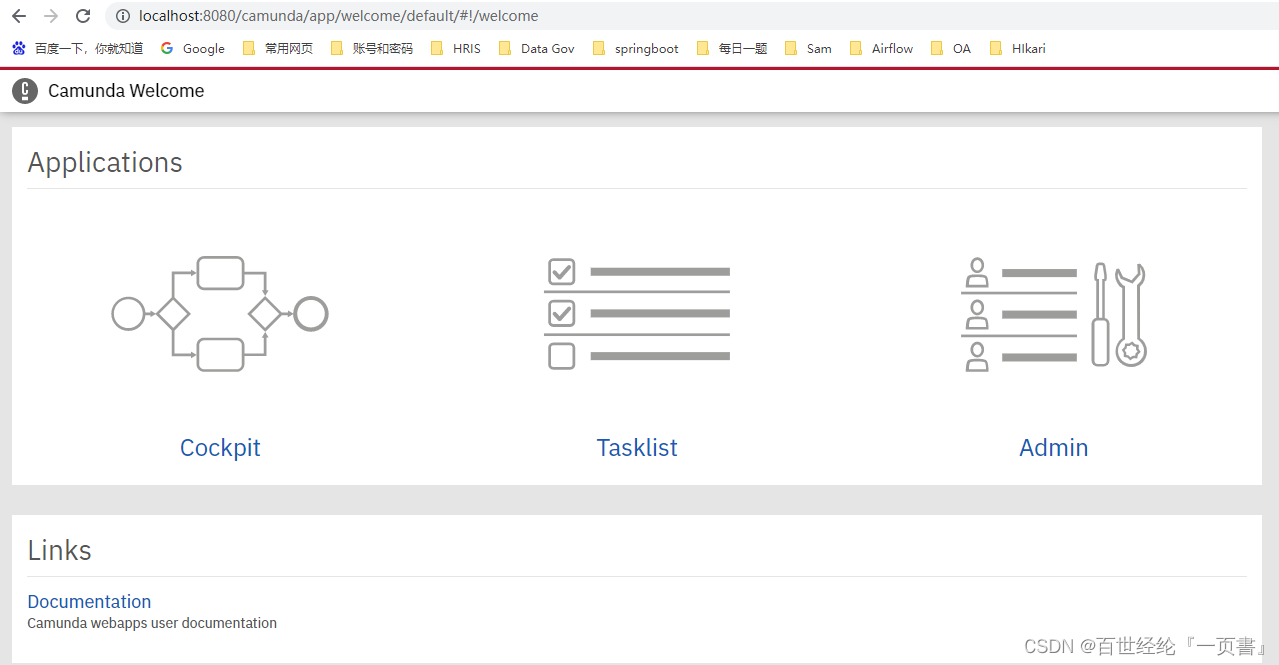Open the Tasklist checklist icon

click(637, 314)
